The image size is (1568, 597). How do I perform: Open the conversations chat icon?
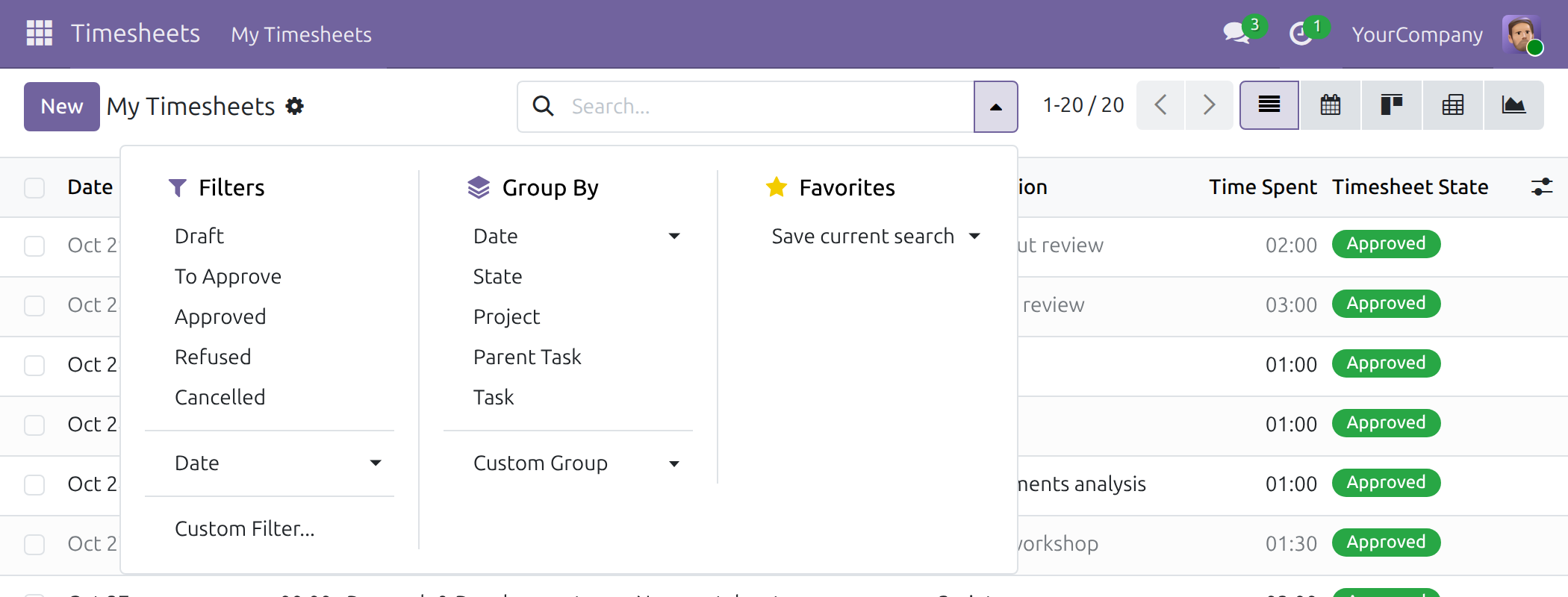(1236, 34)
